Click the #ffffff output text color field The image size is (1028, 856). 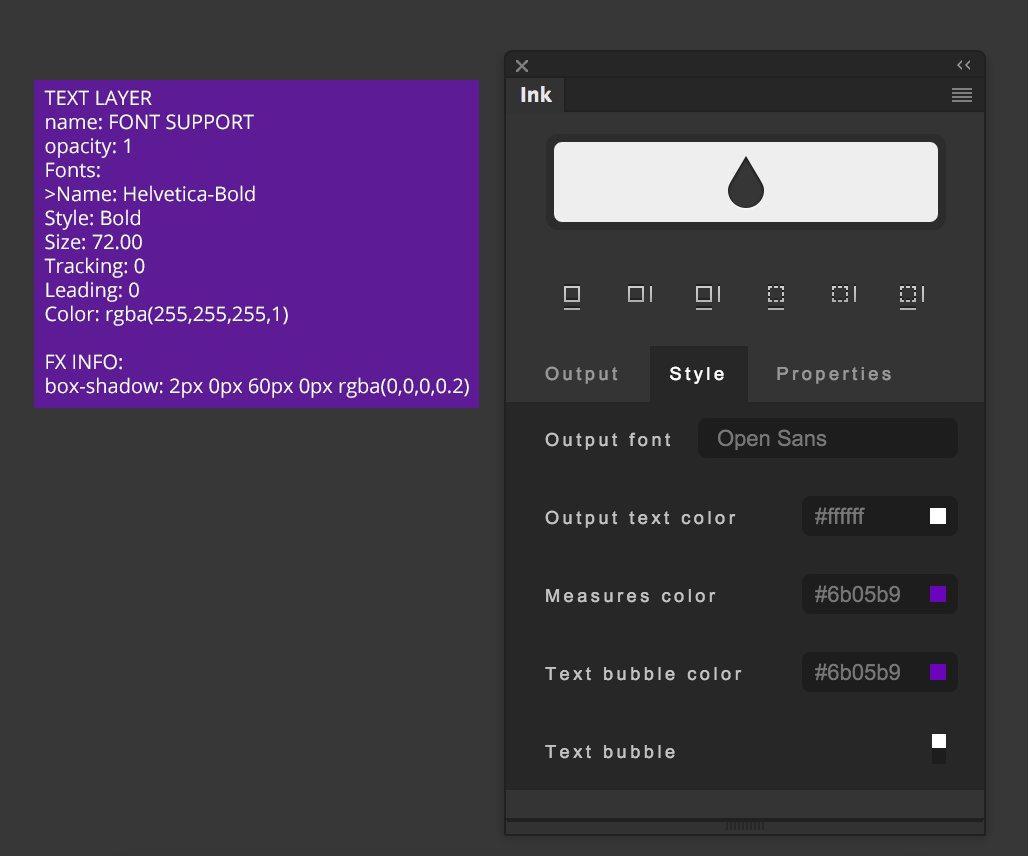(879, 516)
